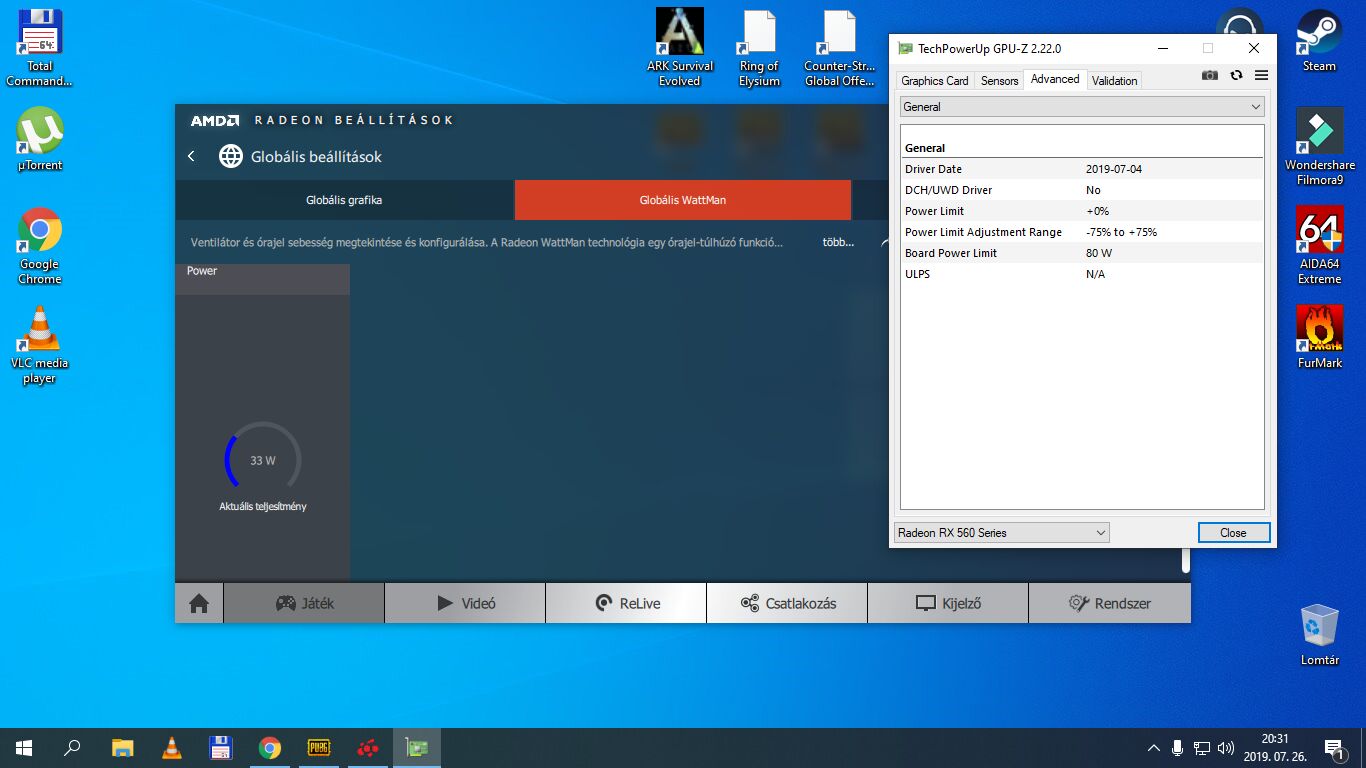Screen dimensions: 1366x768
Task: Open VLC from taskbar
Action: pyautogui.click(x=171, y=747)
